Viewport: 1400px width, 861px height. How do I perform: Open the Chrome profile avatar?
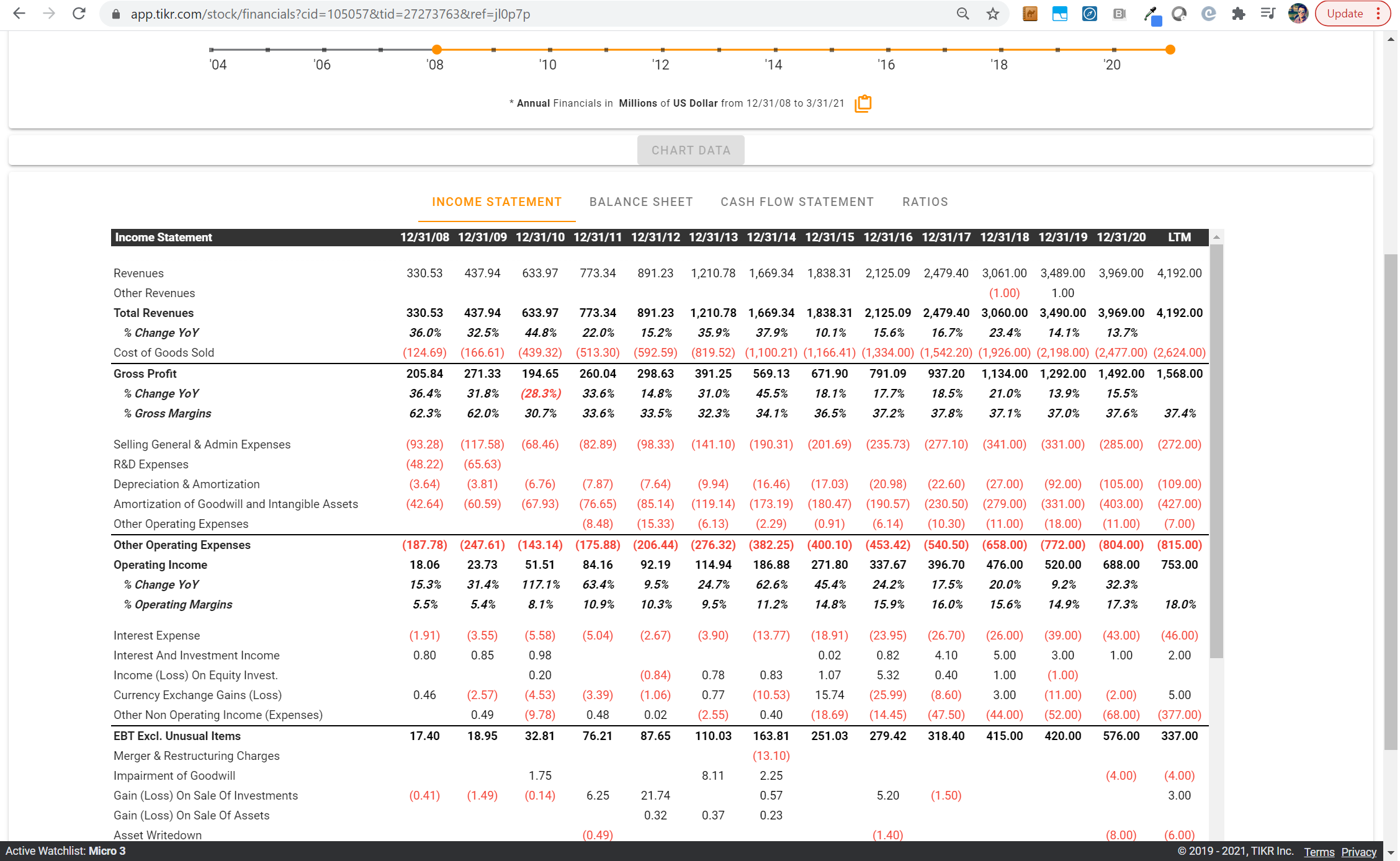click(1297, 13)
